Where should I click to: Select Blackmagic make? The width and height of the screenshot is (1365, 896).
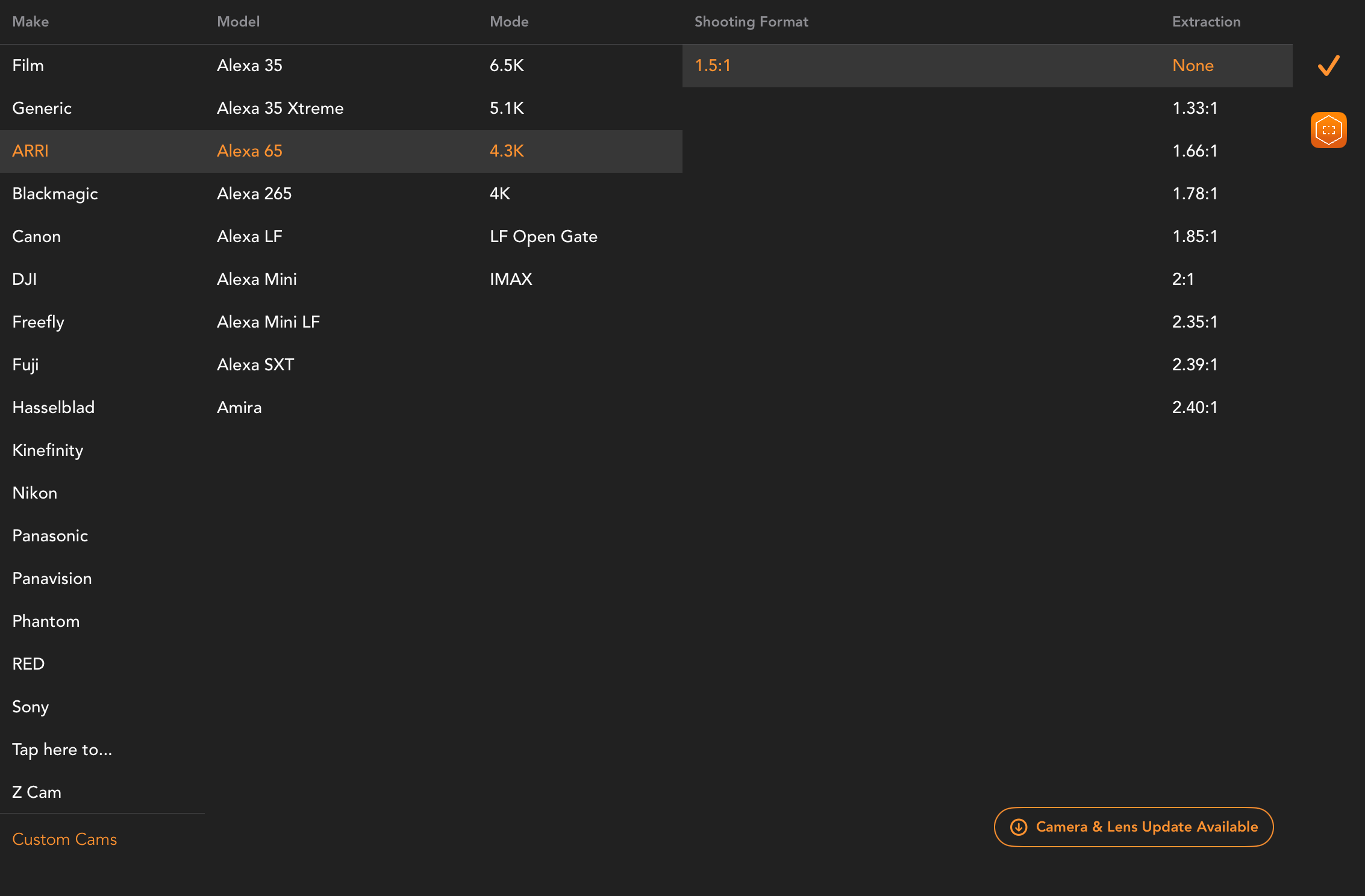pyautogui.click(x=102, y=194)
